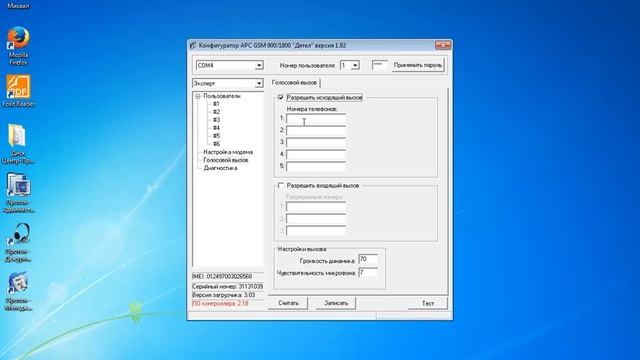
Task: Close the configurator window
Action: [442, 45]
